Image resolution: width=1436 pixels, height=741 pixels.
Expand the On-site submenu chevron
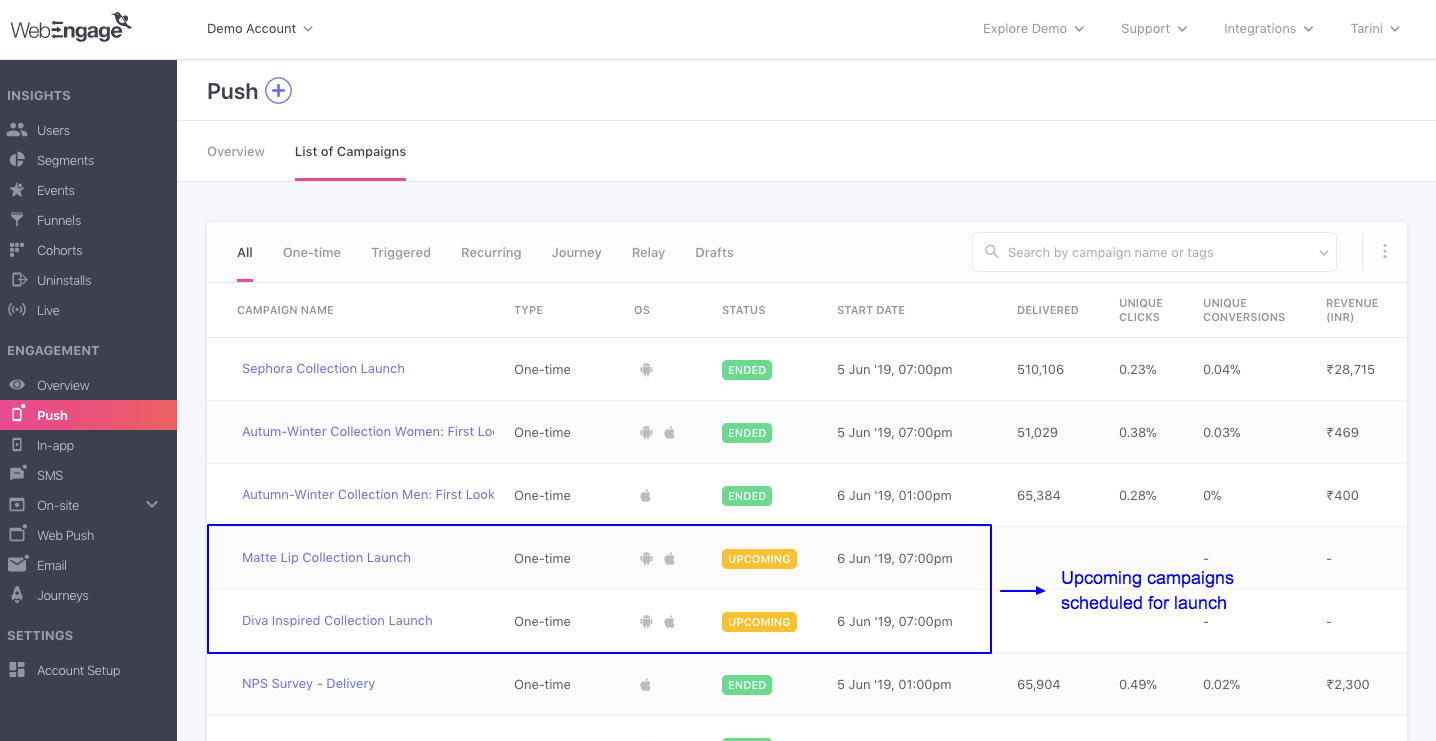tap(152, 505)
